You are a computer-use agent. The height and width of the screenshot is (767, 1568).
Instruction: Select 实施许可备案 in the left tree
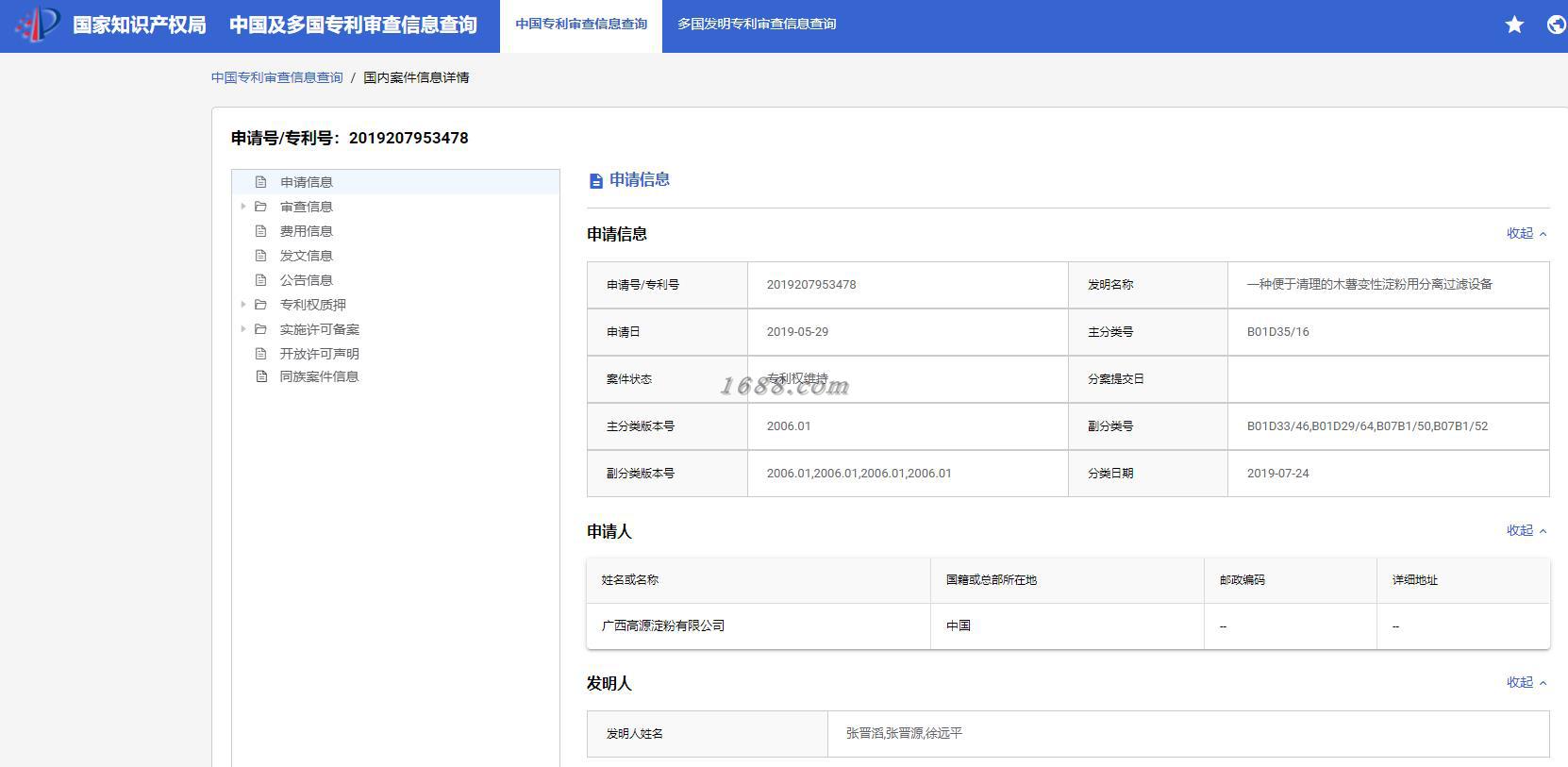tap(319, 329)
